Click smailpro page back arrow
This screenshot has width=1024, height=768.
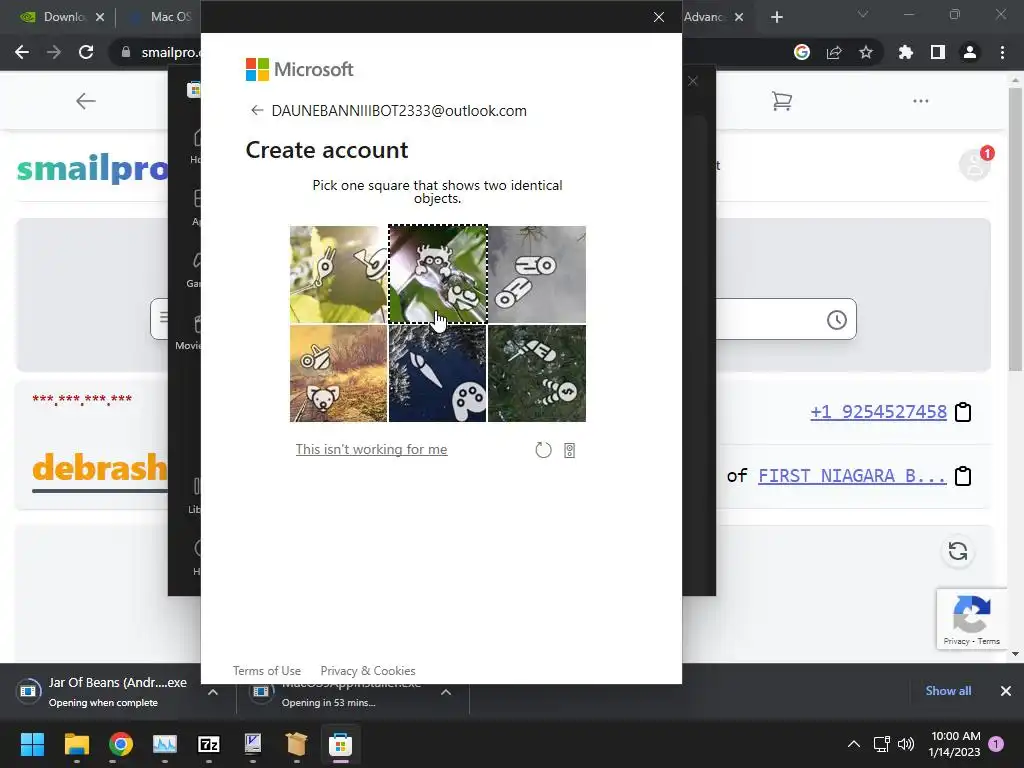[86, 101]
